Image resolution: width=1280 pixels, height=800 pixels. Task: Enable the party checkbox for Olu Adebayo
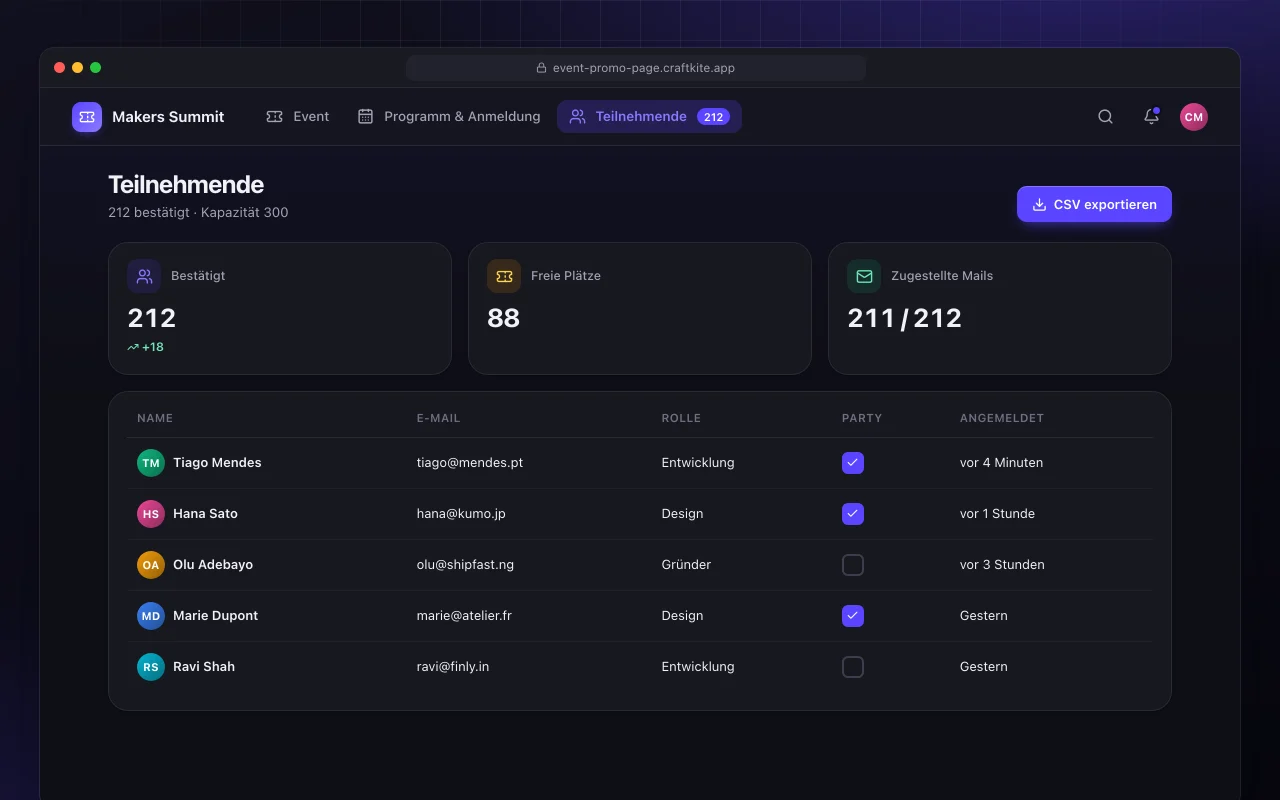click(x=853, y=565)
